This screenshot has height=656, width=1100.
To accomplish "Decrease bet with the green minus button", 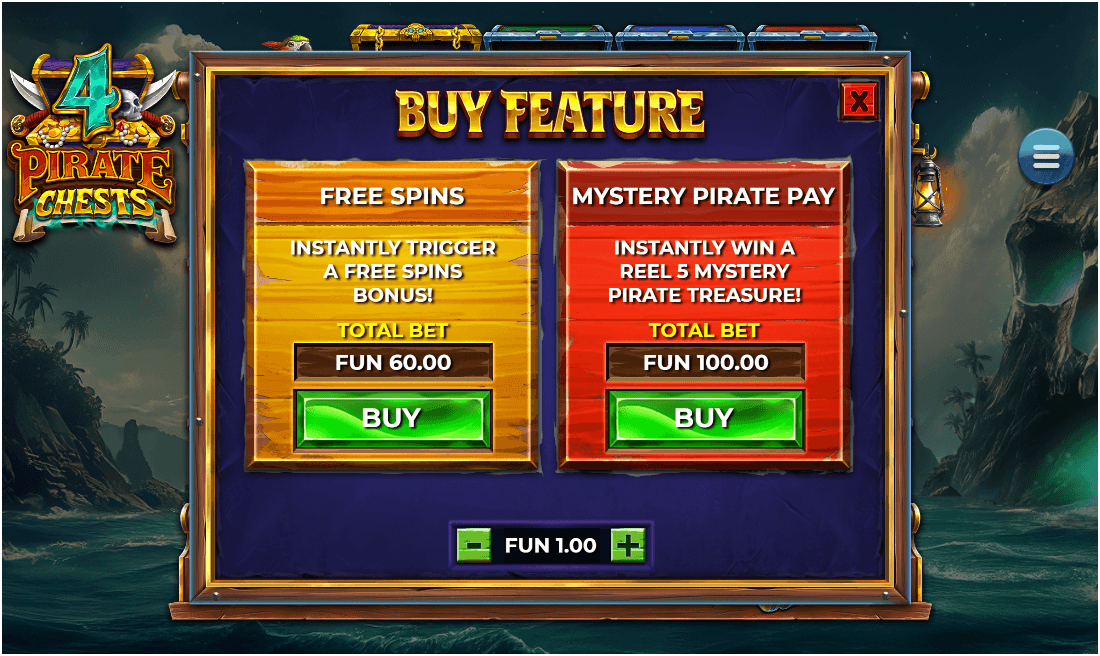I will (x=474, y=545).
